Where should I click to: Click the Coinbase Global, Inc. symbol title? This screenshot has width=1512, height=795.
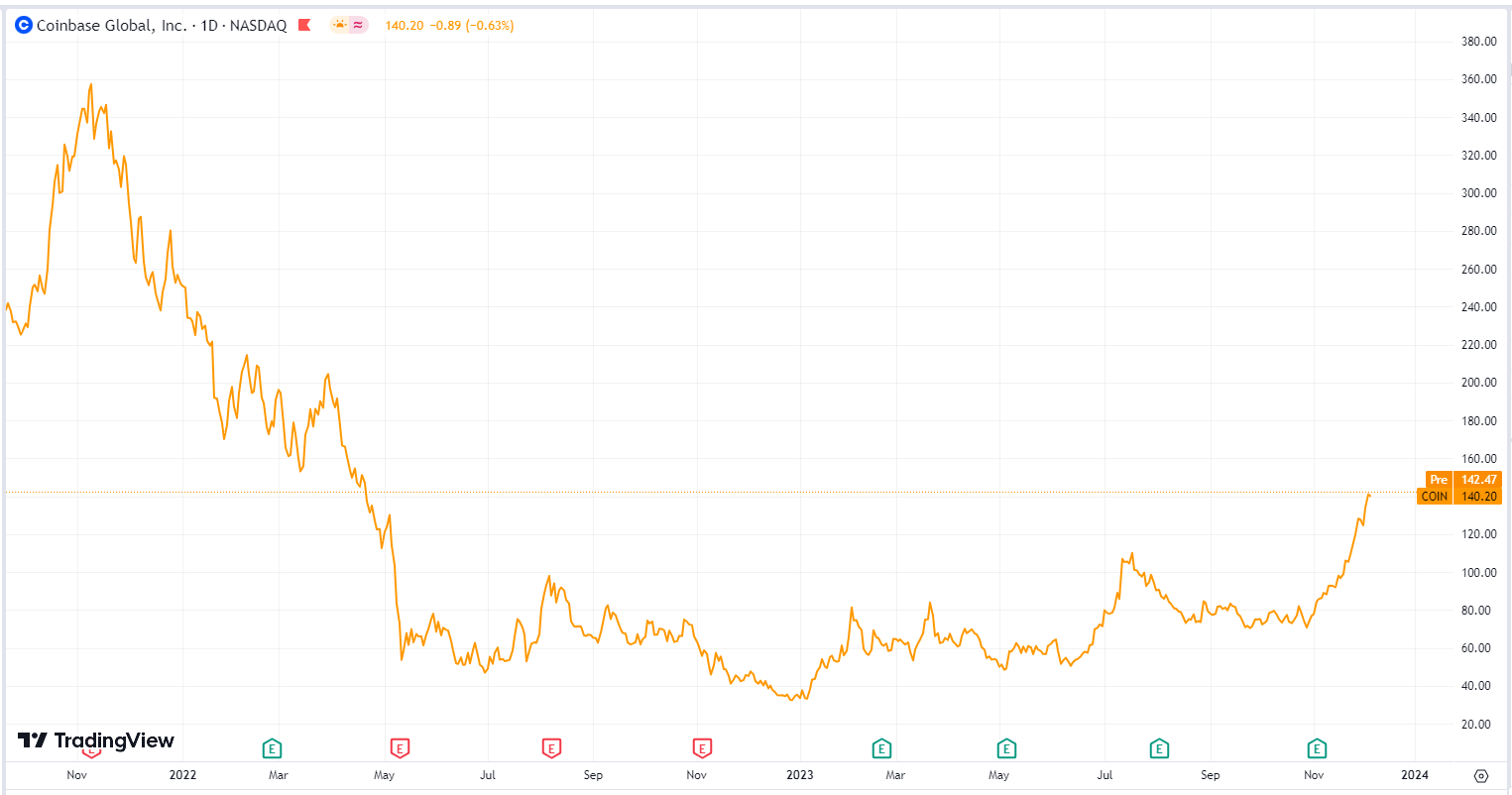click(x=162, y=25)
